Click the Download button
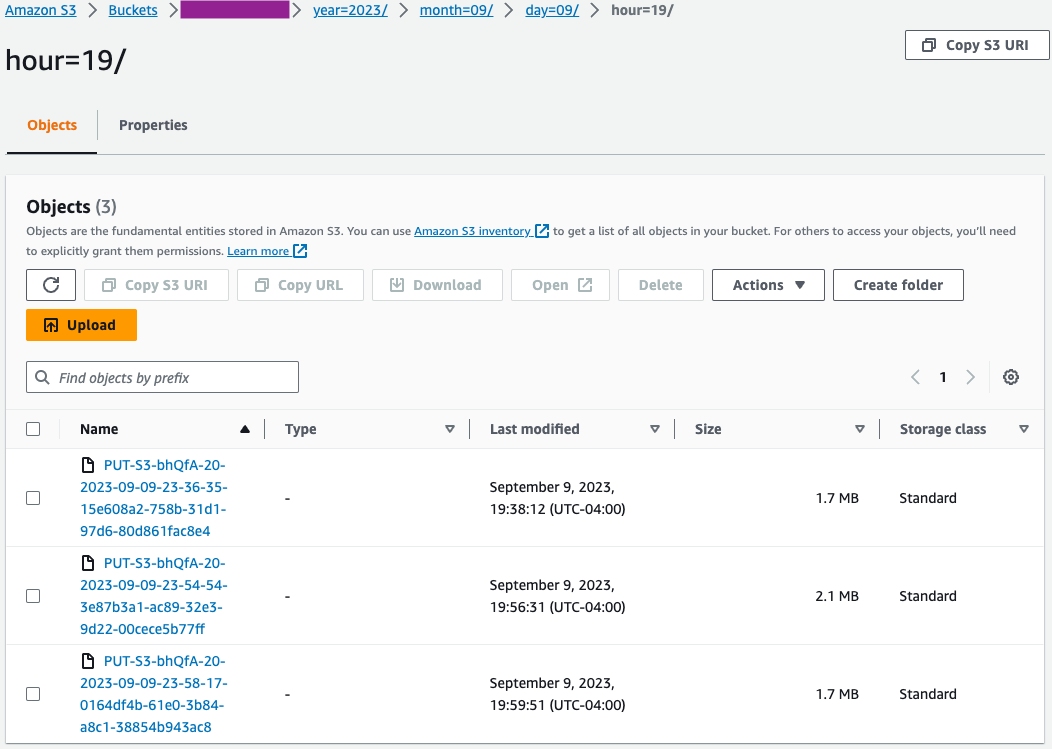The width and height of the screenshot is (1052, 749). tap(437, 285)
